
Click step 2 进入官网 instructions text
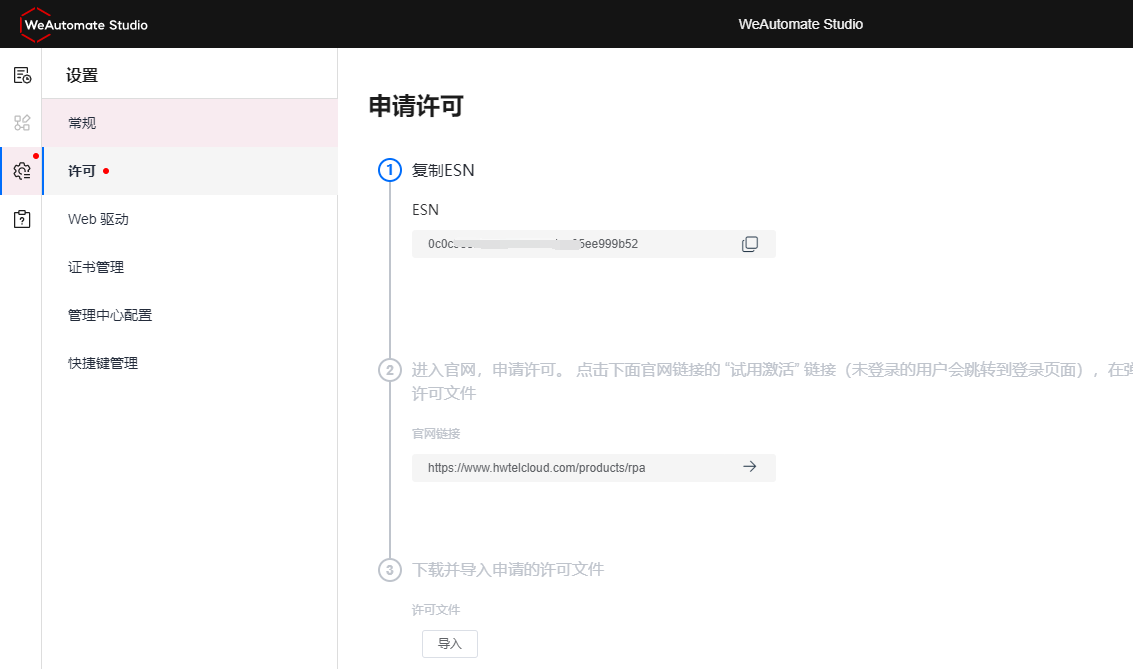click(x=772, y=381)
